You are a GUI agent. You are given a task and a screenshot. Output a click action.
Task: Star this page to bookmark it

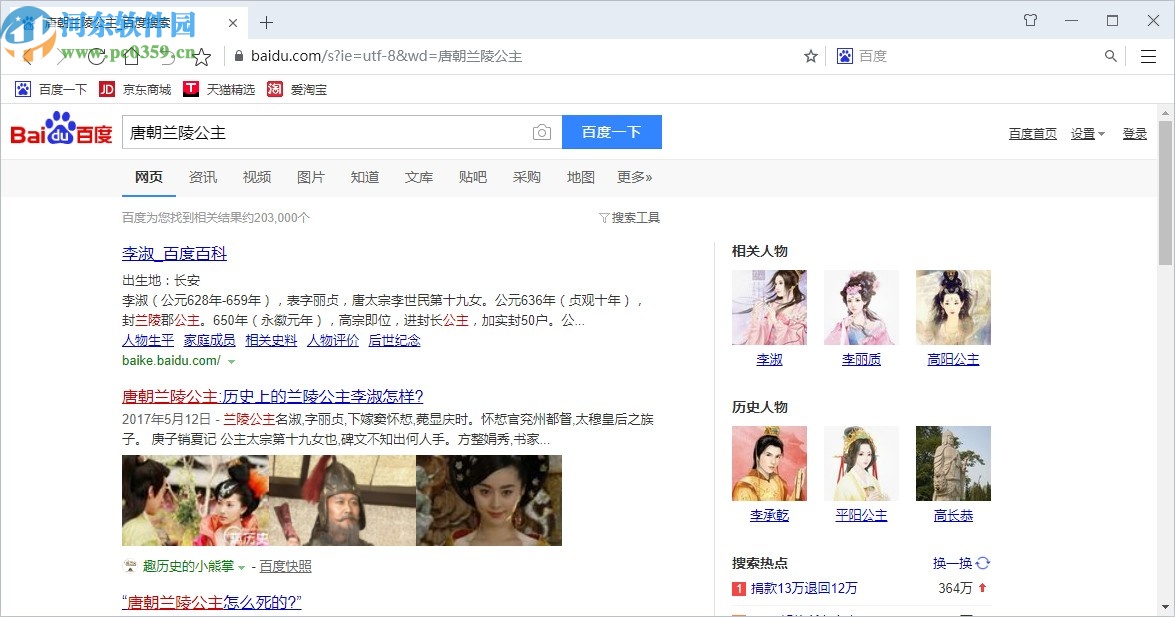click(810, 57)
